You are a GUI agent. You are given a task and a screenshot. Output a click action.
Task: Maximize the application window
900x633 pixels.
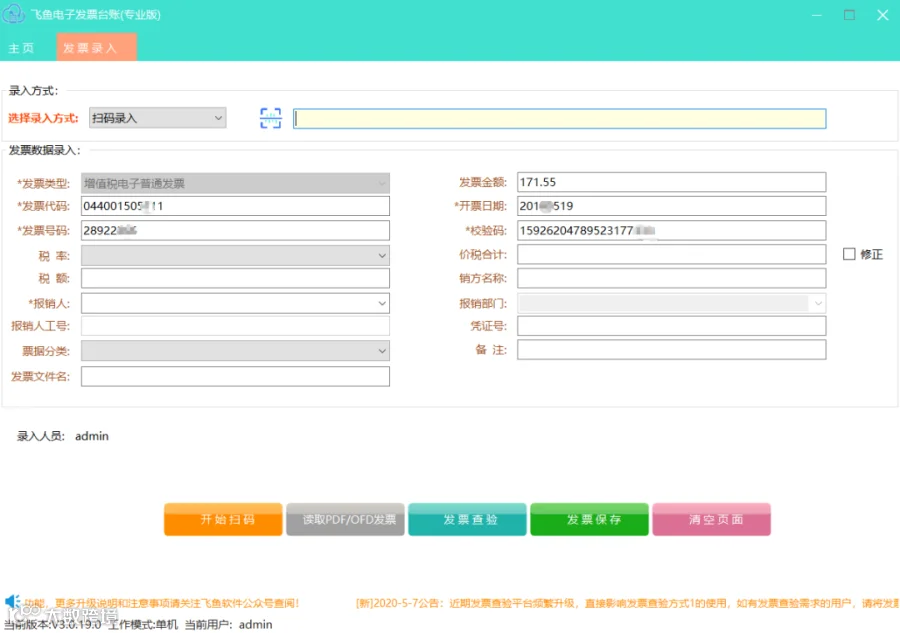tap(849, 15)
